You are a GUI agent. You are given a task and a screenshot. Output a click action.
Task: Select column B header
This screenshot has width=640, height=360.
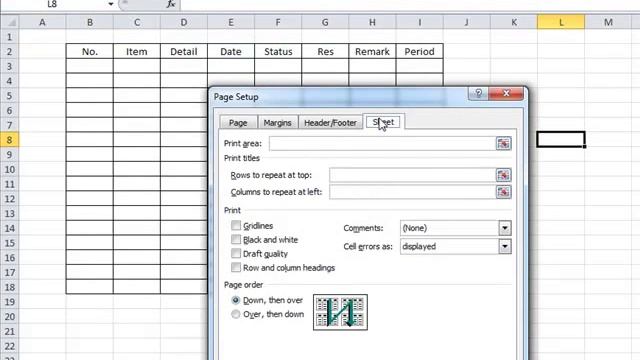pos(89,22)
